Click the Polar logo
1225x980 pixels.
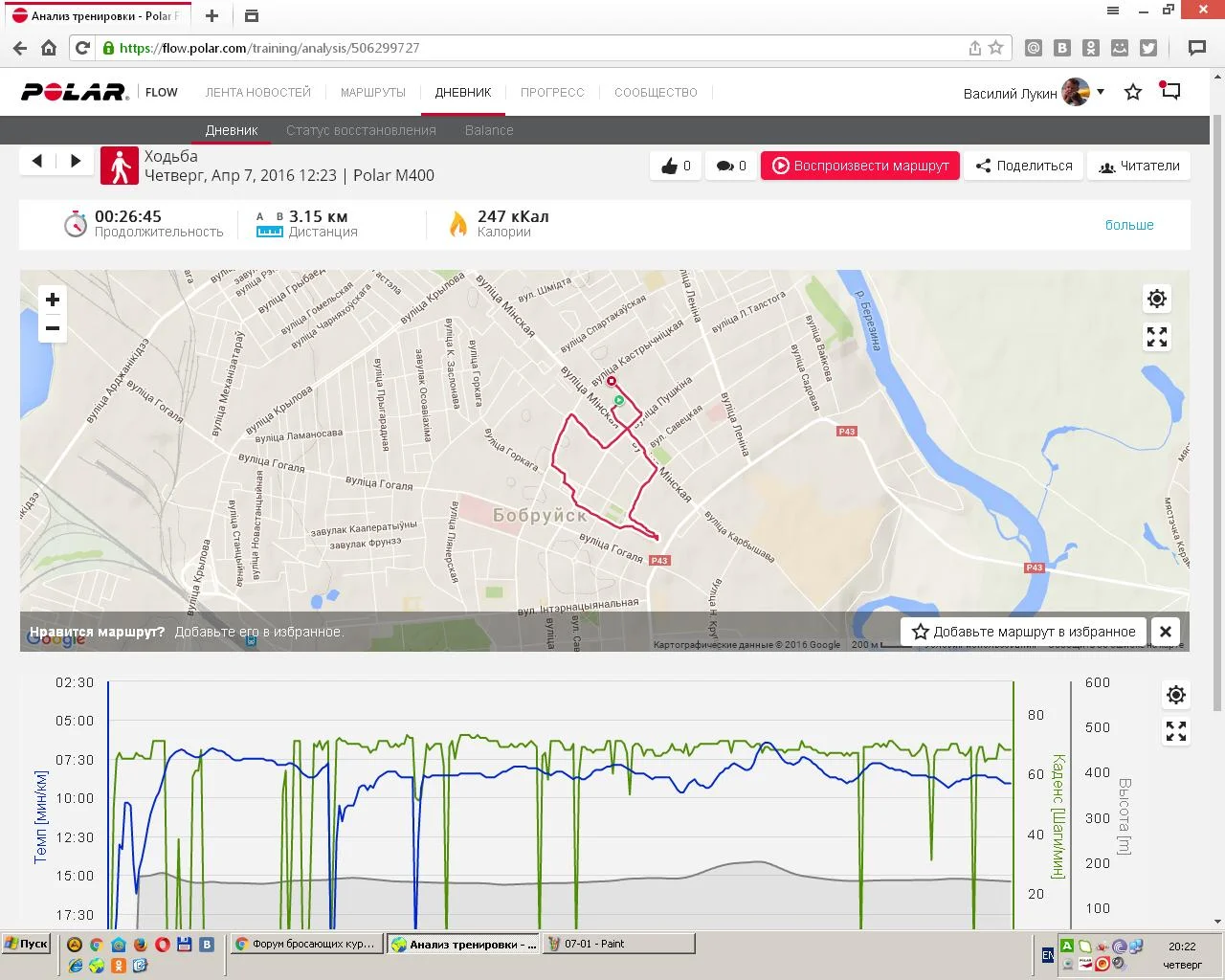click(x=75, y=92)
